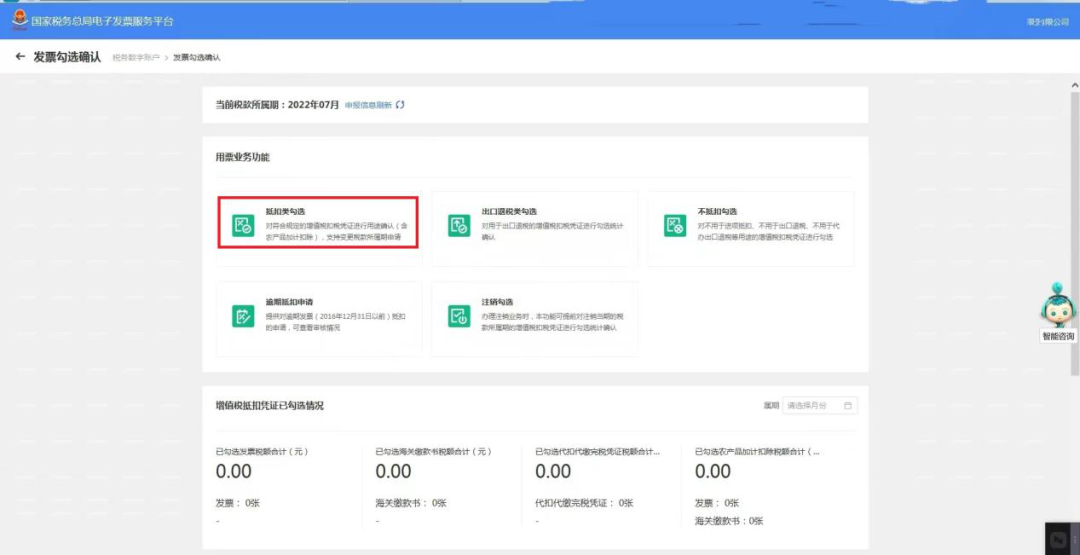Screen dimensions: 1080x555
Task: Click 注销勾选 description text
Action: pos(553,322)
